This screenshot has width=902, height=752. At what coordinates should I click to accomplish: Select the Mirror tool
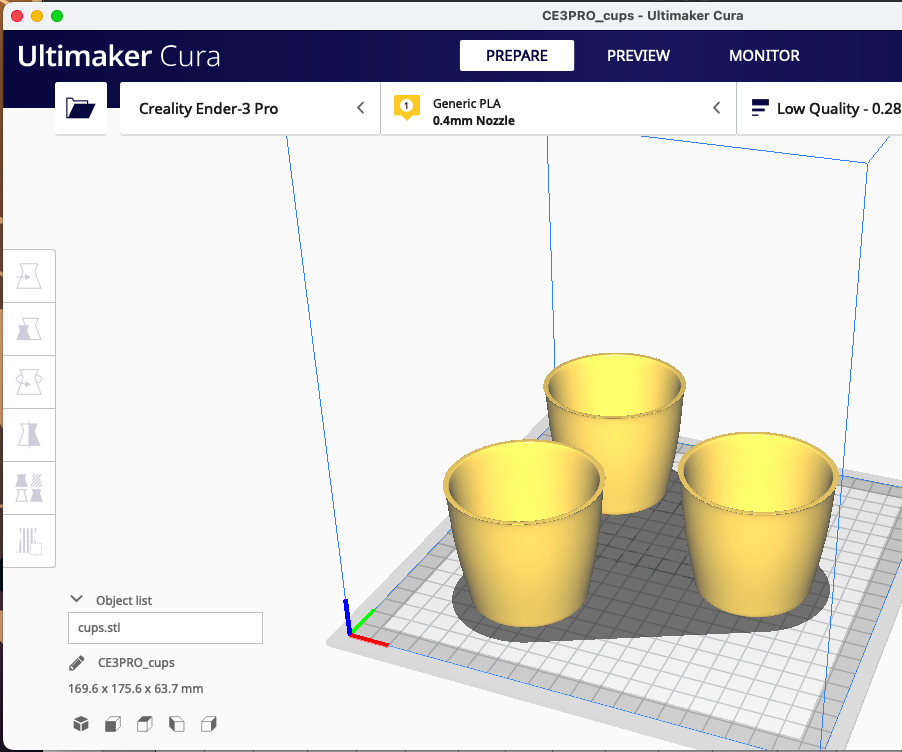coord(29,433)
